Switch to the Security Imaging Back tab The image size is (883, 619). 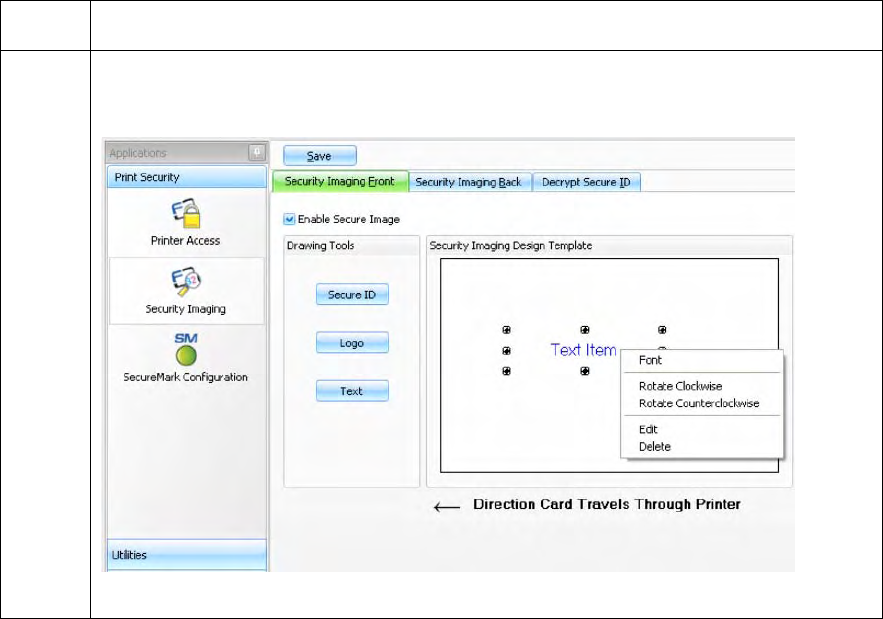(x=469, y=182)
